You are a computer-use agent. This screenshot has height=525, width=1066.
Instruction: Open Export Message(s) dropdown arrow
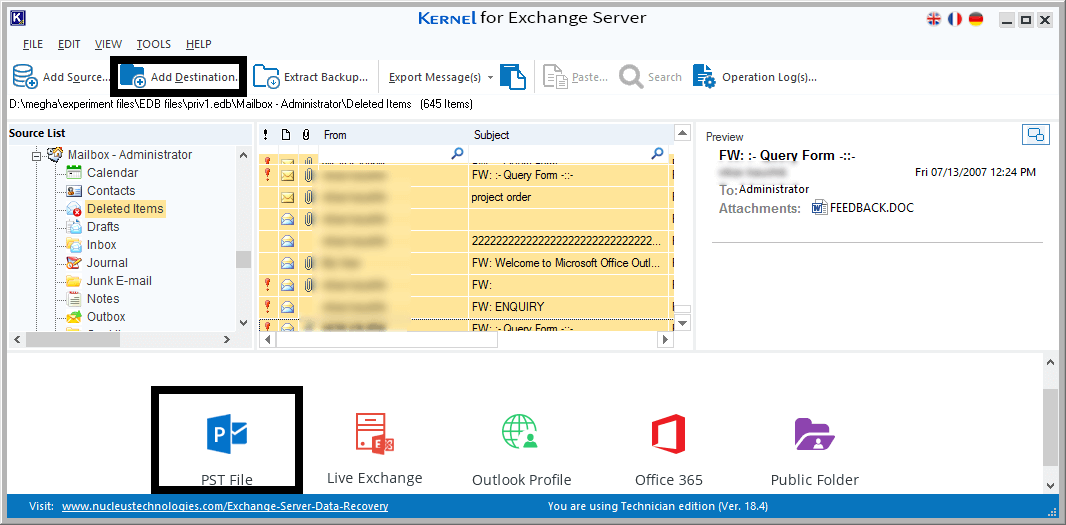click(491, 78)
